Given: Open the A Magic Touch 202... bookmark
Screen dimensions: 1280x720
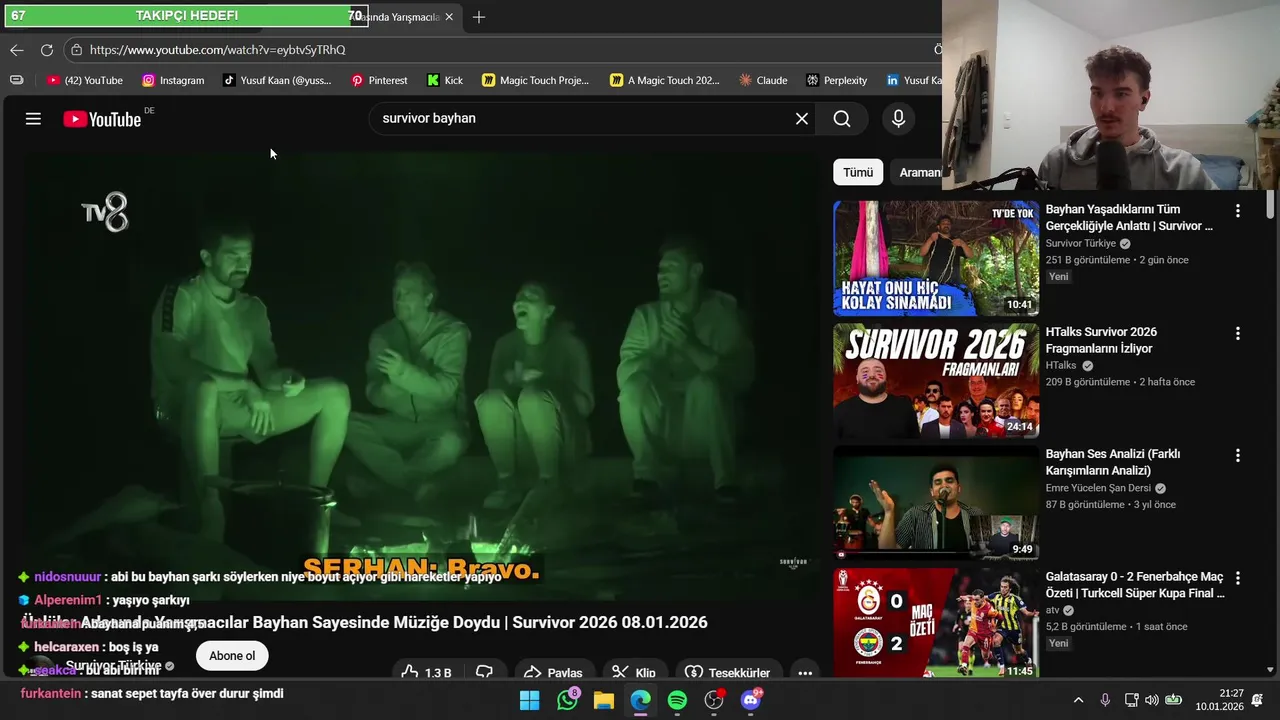Looking at the screenshot, I should coord(665,80).
